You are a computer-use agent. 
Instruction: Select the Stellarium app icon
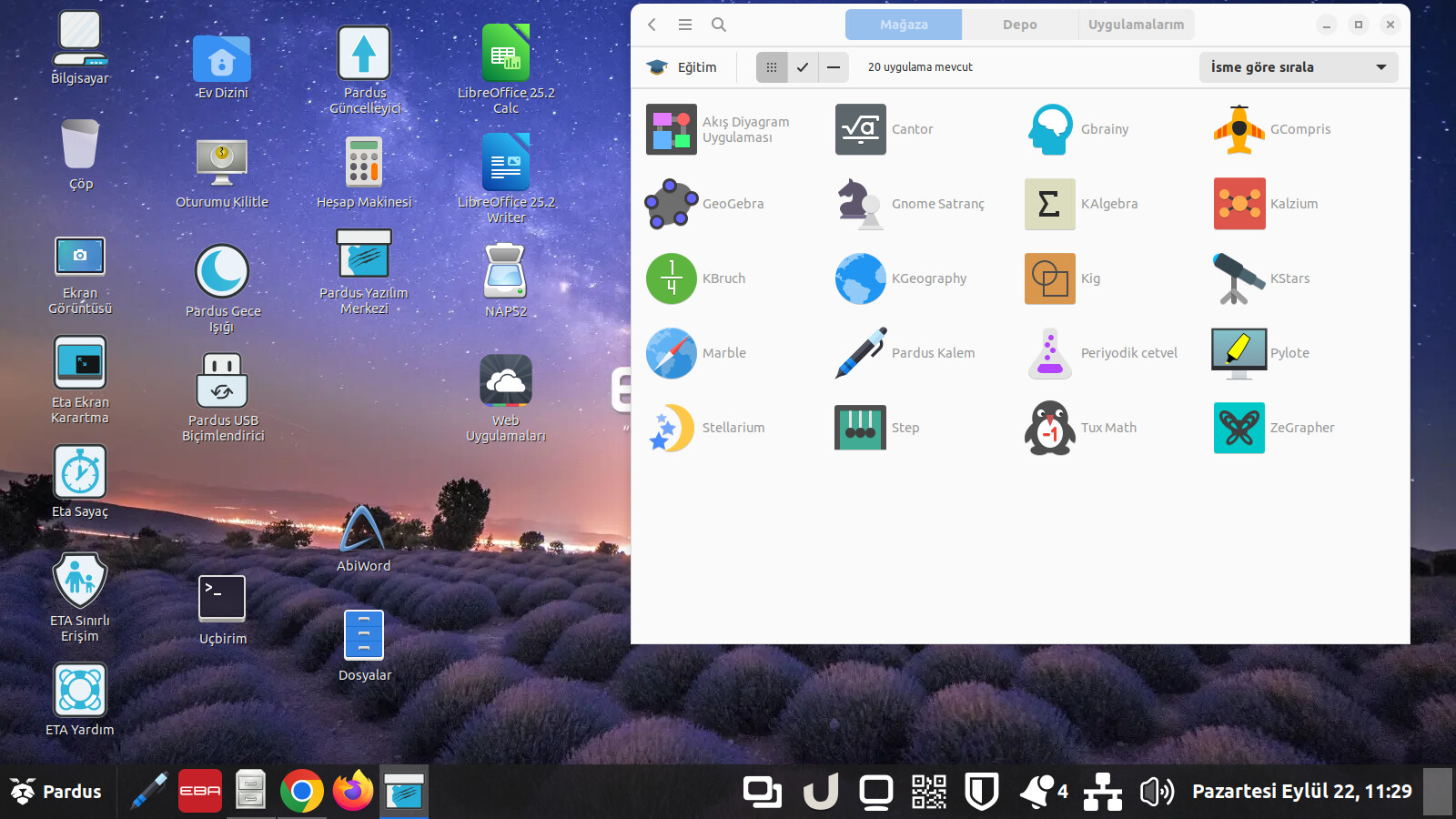[x=672, y=428]
